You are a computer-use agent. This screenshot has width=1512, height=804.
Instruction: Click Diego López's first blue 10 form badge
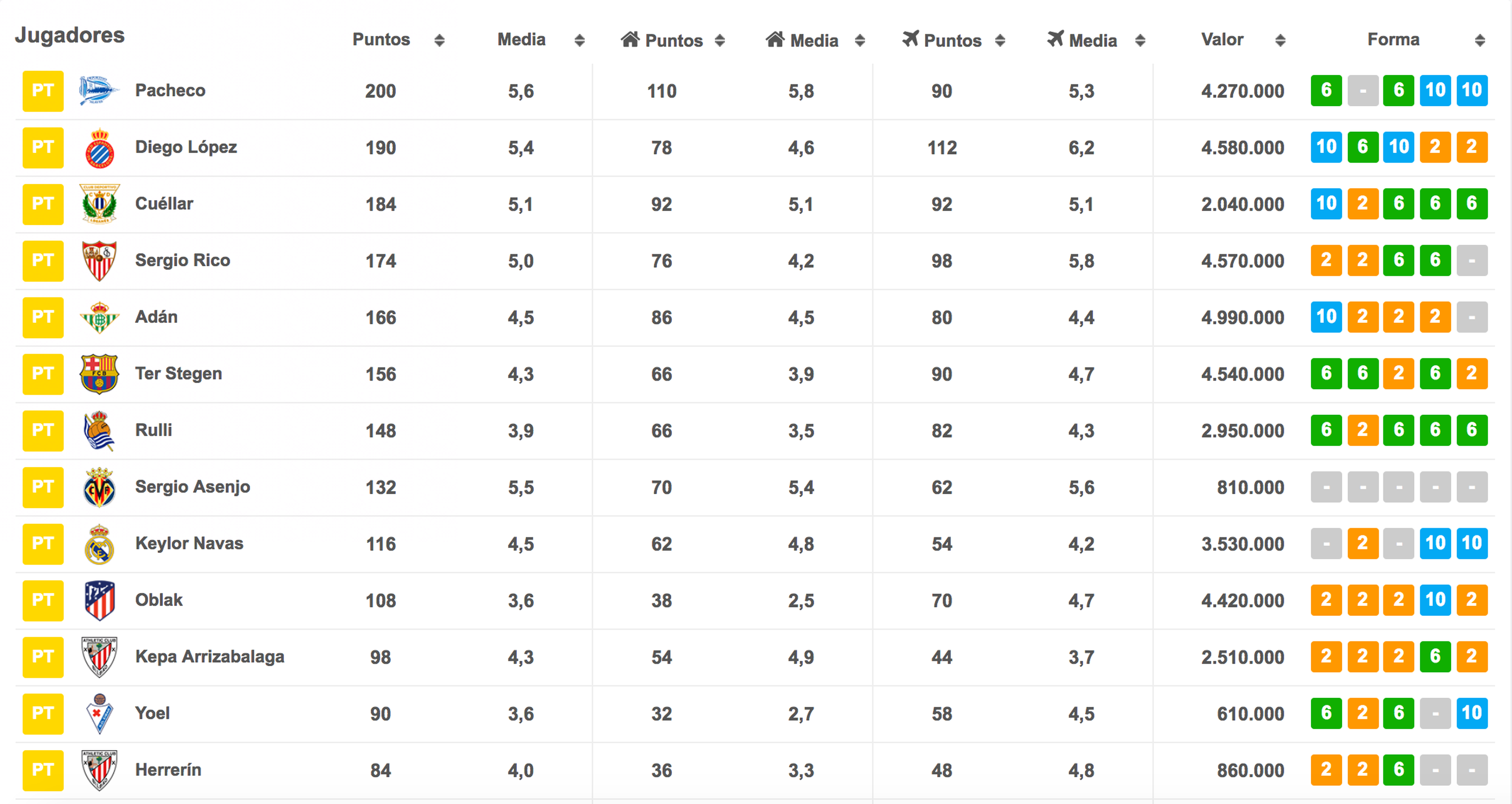click(x=1326, y=147)
